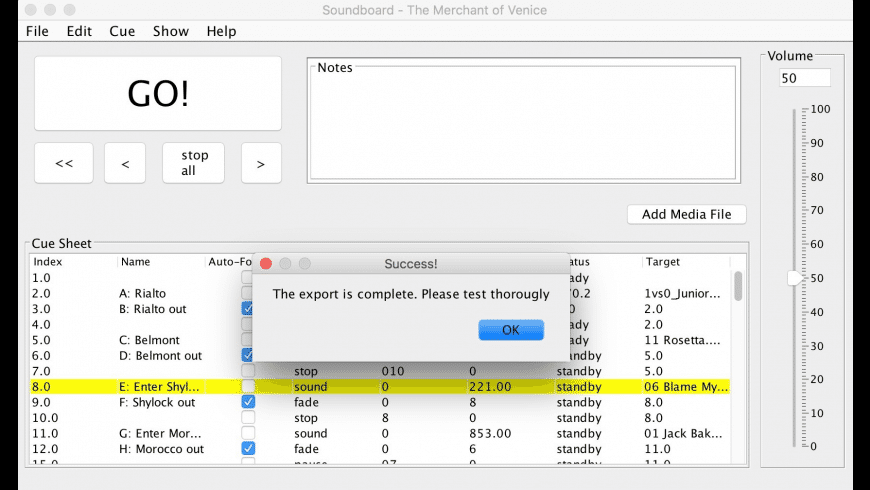Click the fade type cell in row 9.0

pyautogui.click(x=306, y=402)
